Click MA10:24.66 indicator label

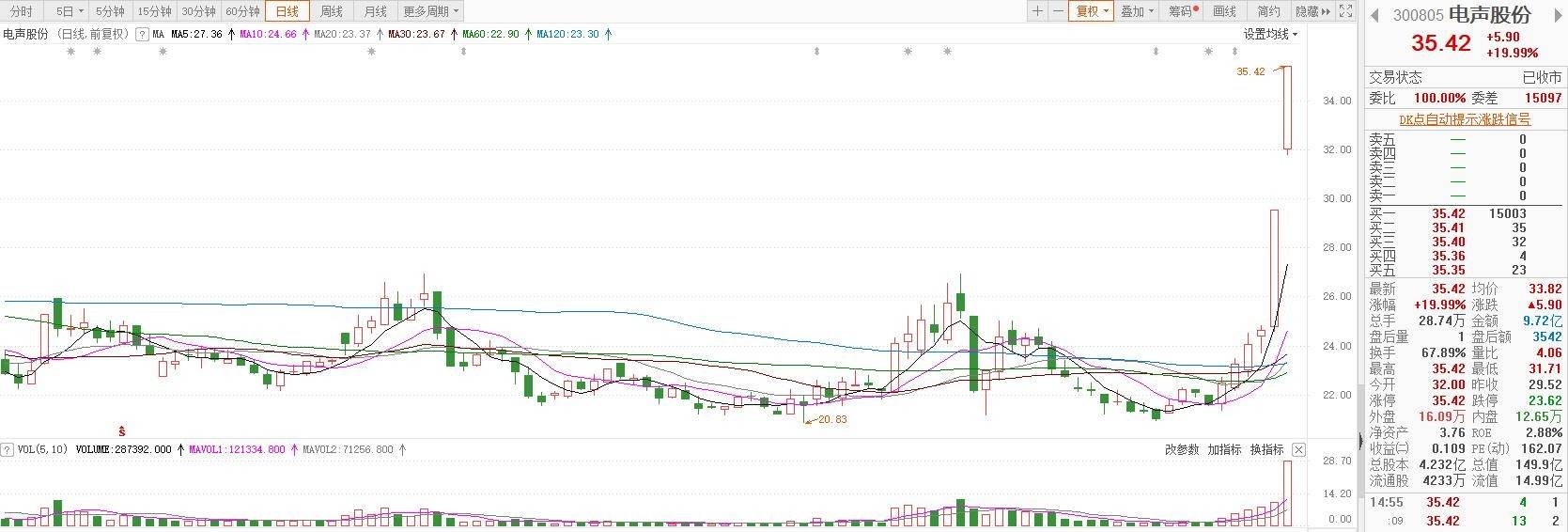click(268, 34)
